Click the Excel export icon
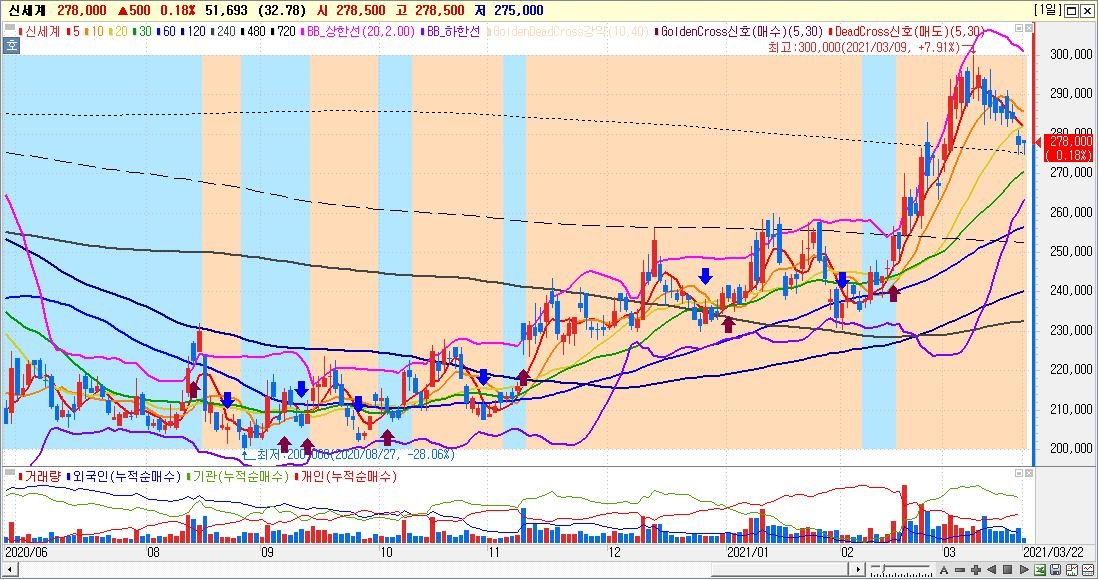This screenshot has width=1099, height=580. tap(1040, 570)
